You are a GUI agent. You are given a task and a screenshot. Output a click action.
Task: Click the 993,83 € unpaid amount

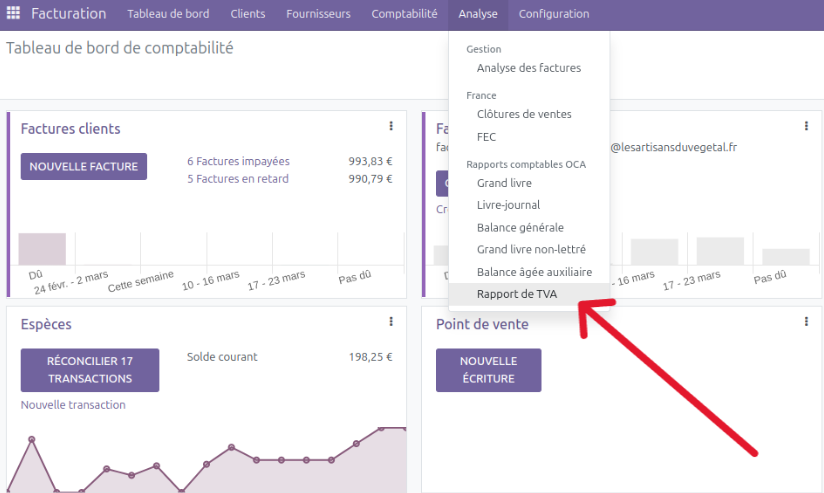370,161
